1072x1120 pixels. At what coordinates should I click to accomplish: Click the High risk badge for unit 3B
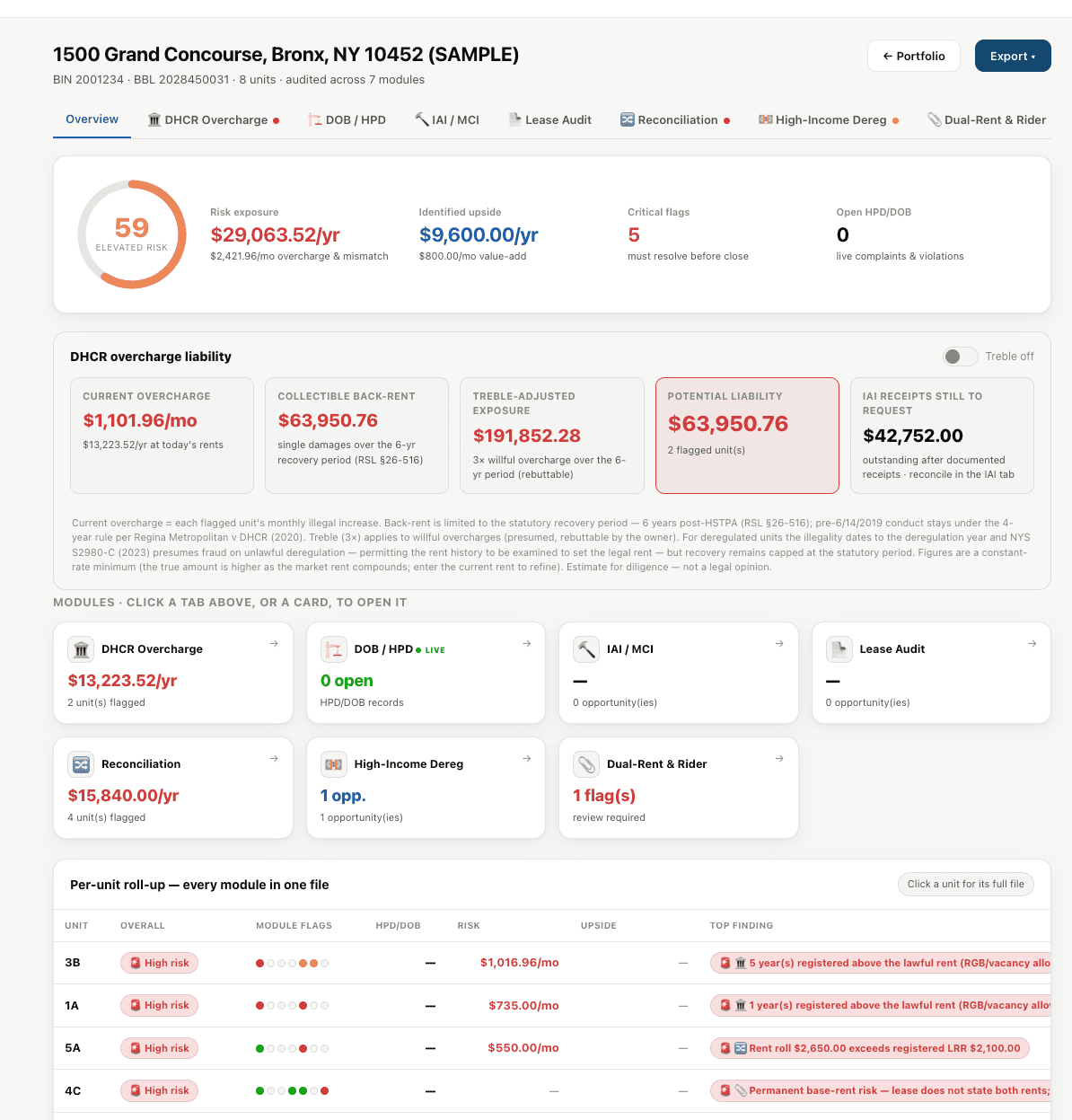pos(159,963)
